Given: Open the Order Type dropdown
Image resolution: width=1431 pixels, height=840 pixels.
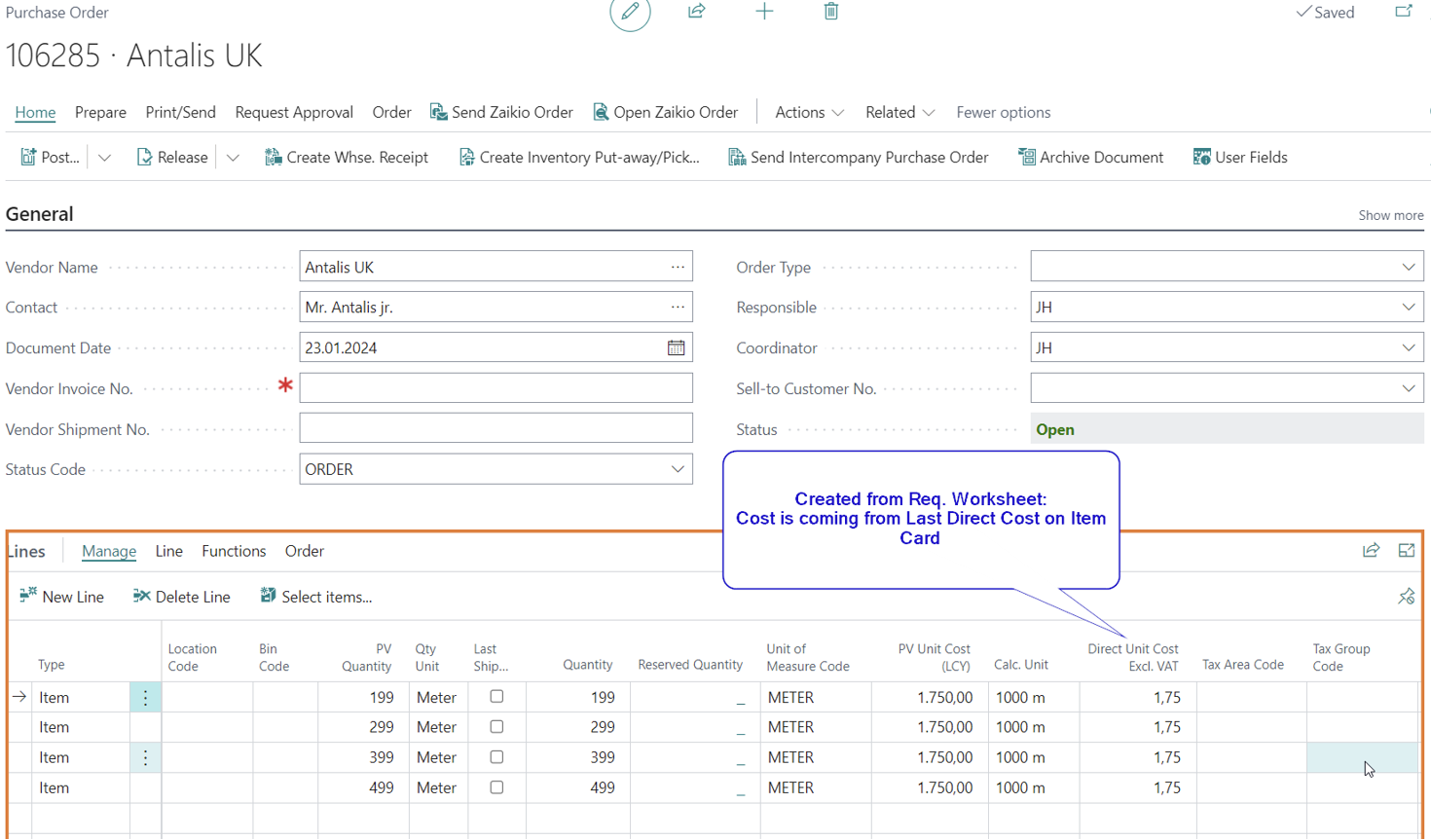Looking at the screenshot, I should 1409,267.
